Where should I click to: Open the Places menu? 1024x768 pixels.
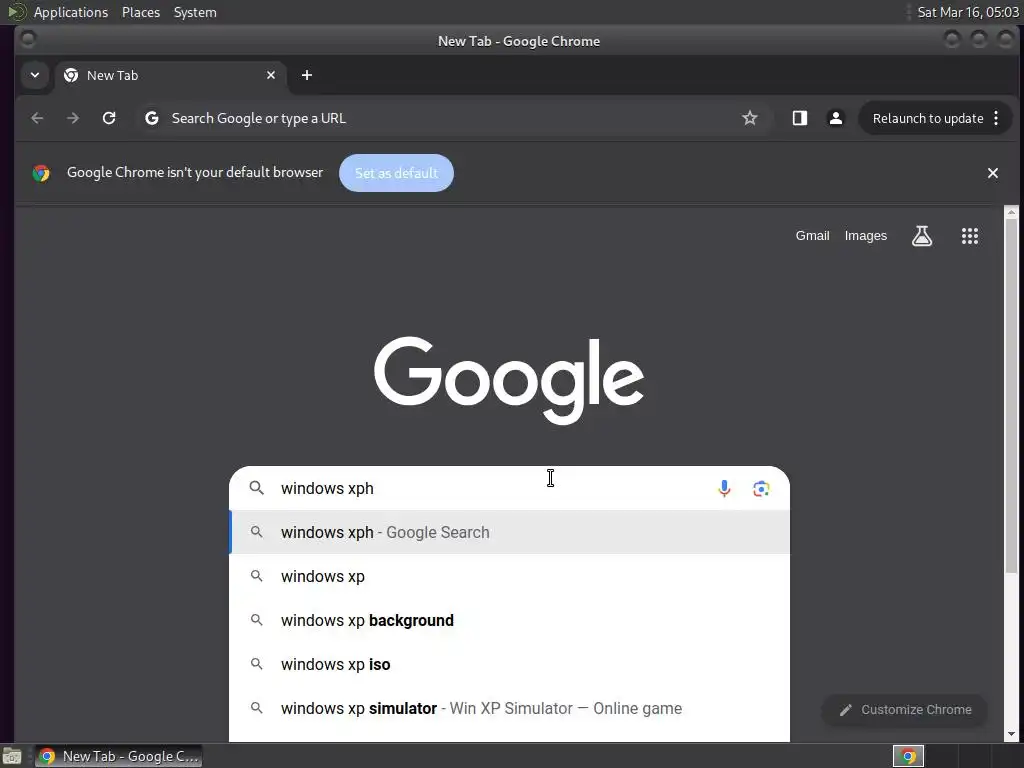141,12
